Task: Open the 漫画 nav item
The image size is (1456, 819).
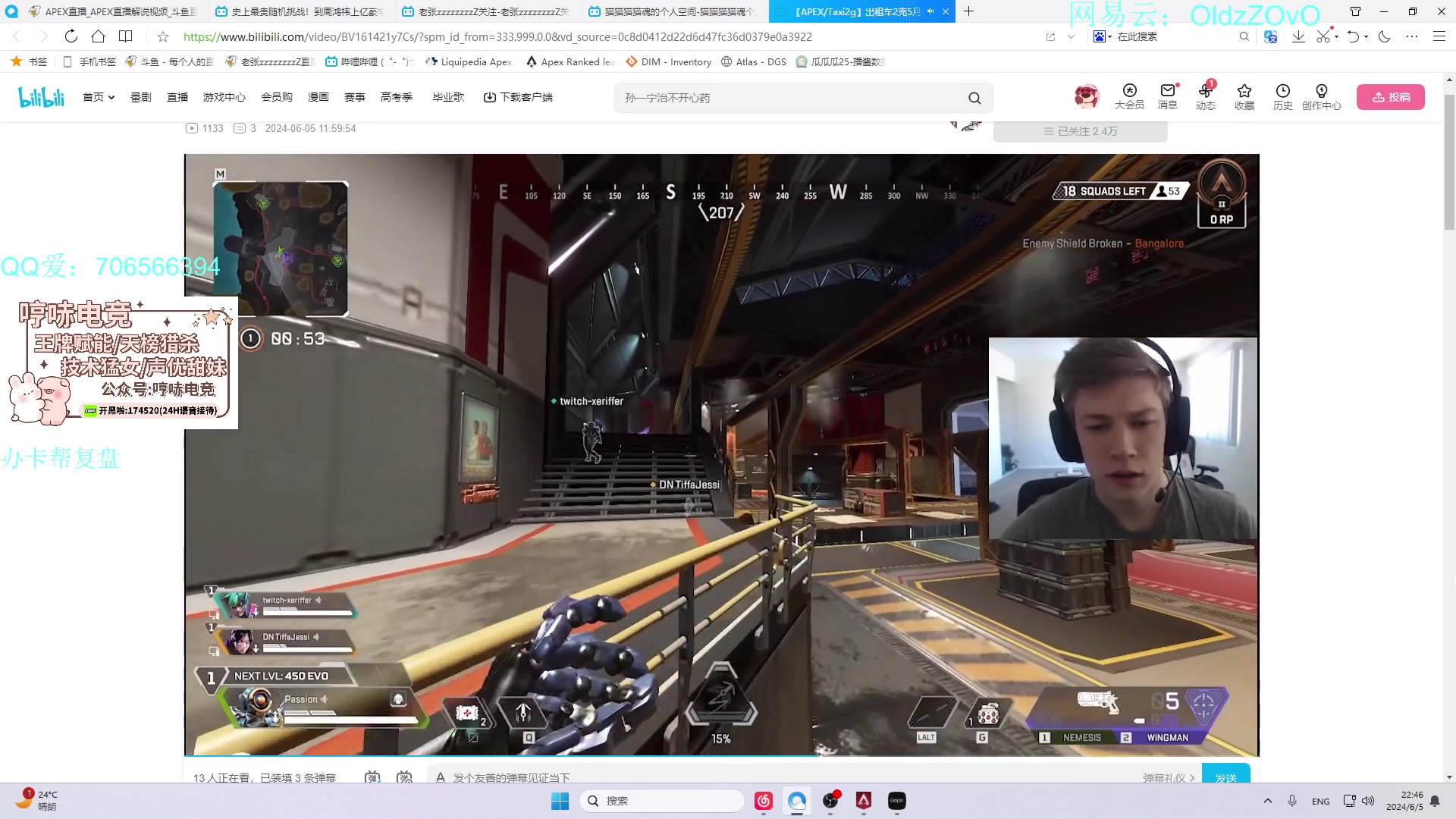Action: click(318, 97)
